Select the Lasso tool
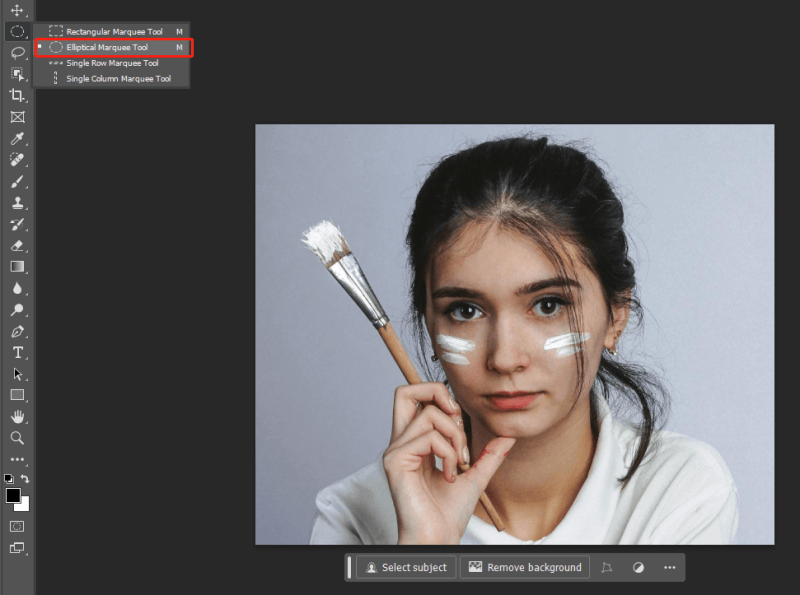Screen dimensions: 800x595 point(17,52)
